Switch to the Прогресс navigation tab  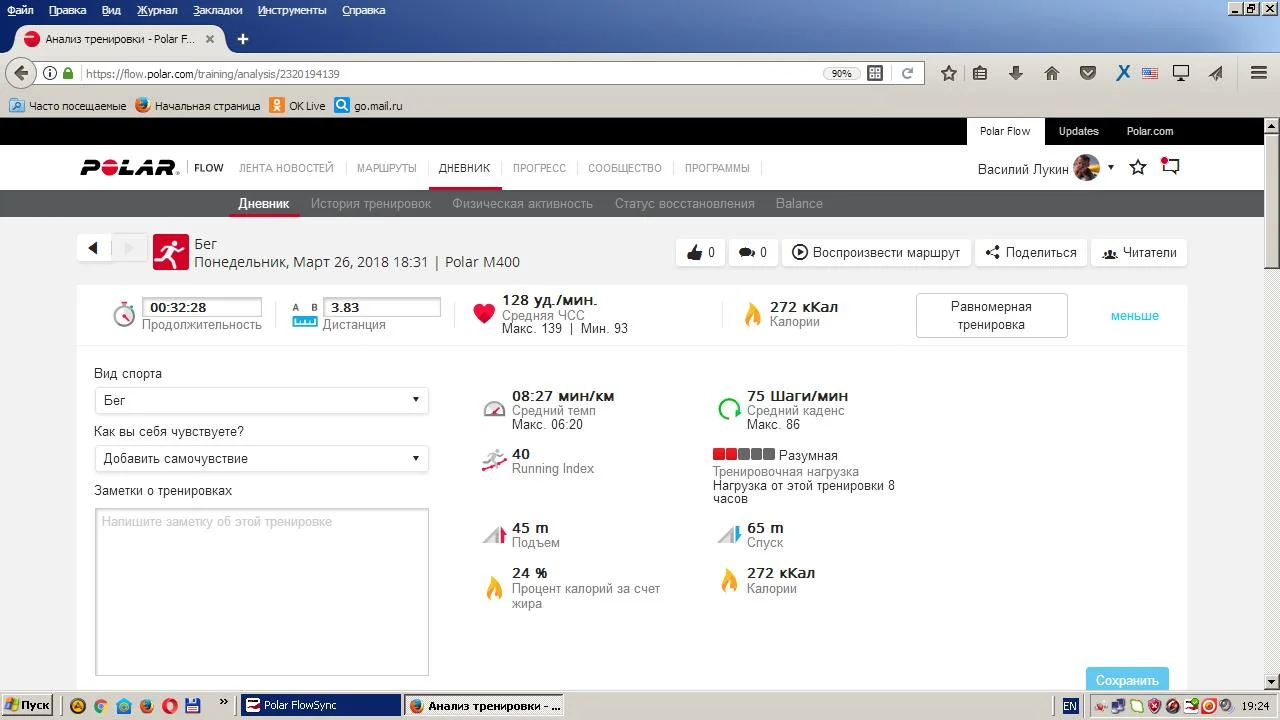pyautogui.click(x=539, y=168)
